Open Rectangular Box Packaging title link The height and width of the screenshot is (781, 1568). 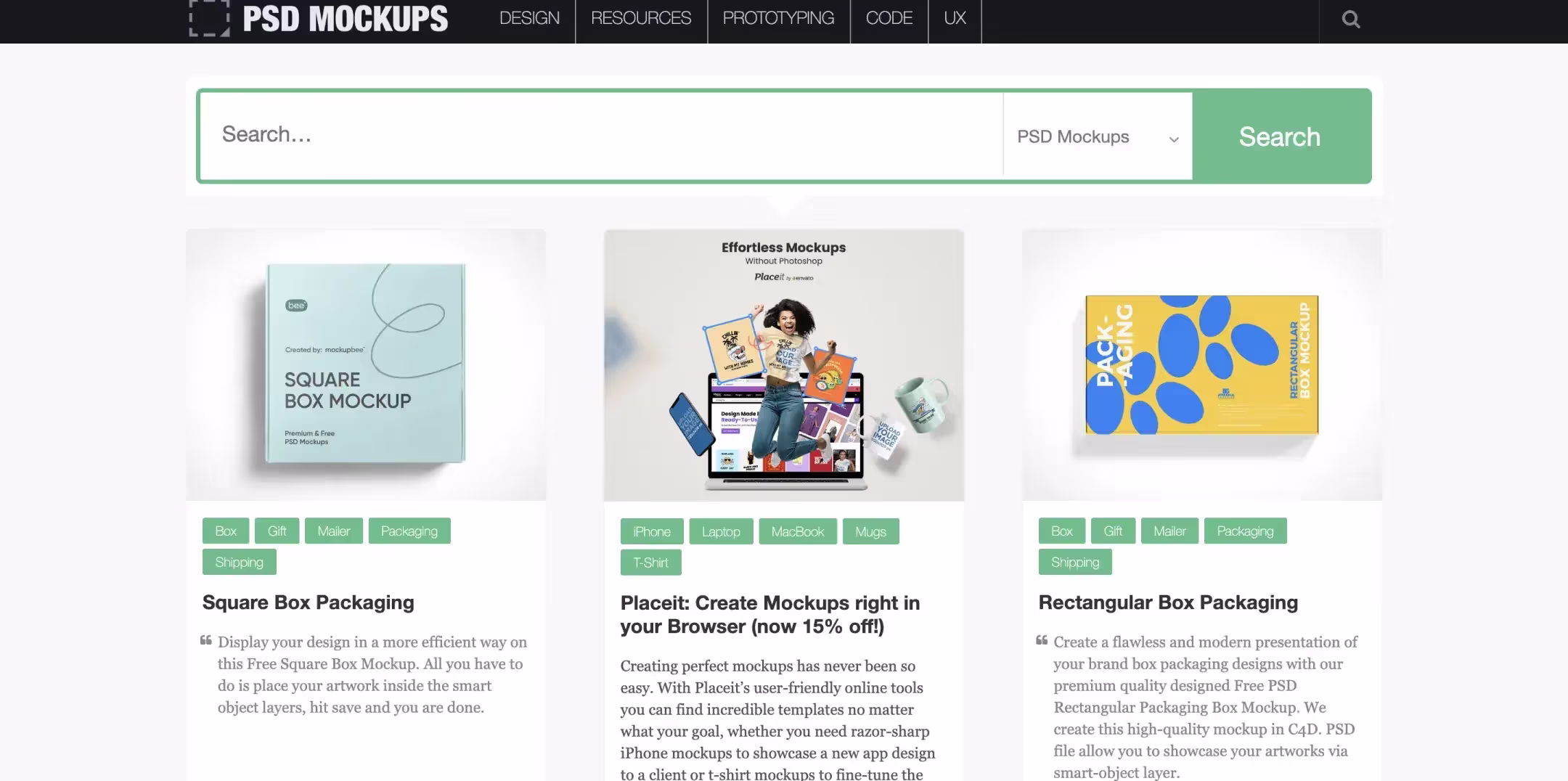(1168, 602)
